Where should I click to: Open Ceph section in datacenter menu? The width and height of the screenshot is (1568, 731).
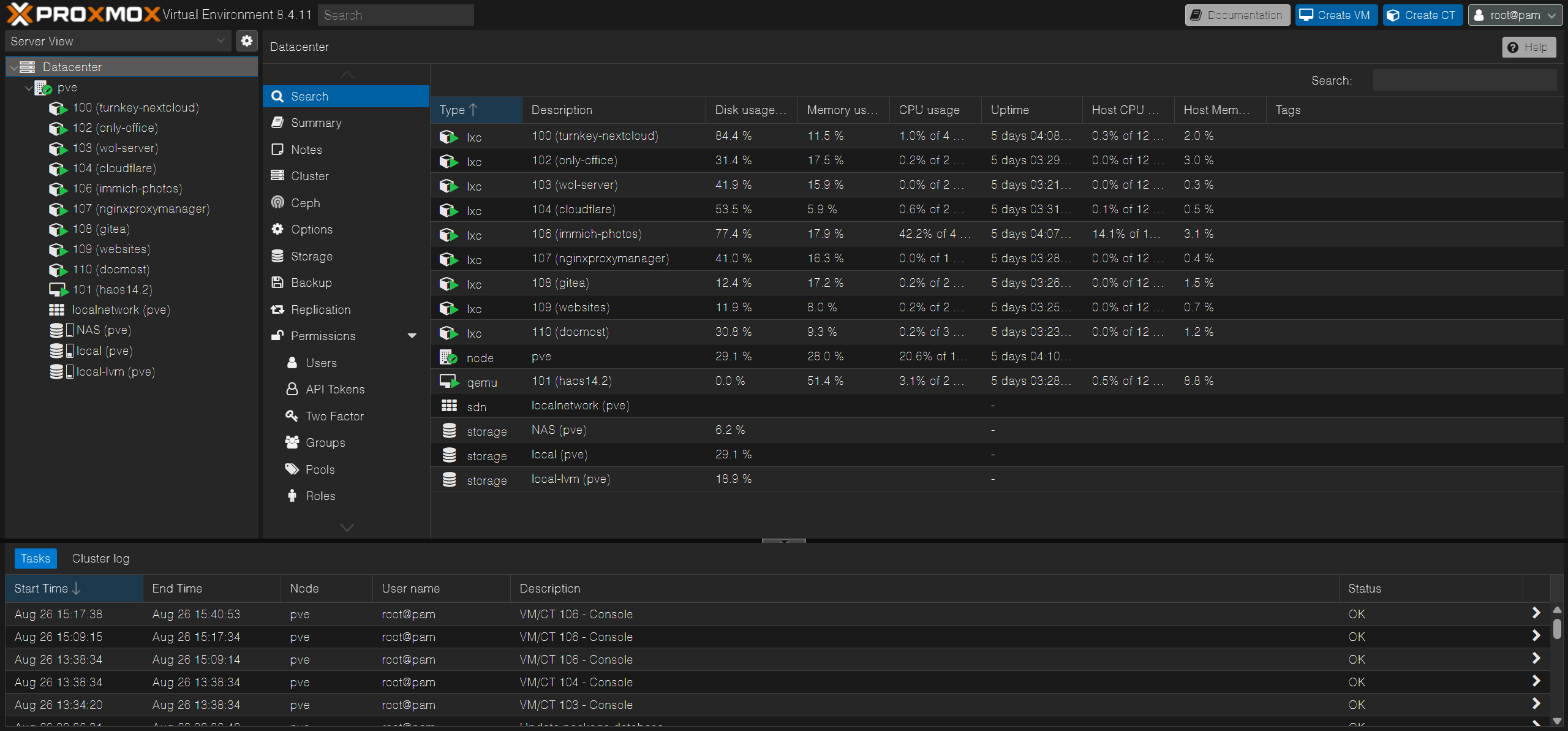pyautogui.click(x=305, y=203)
